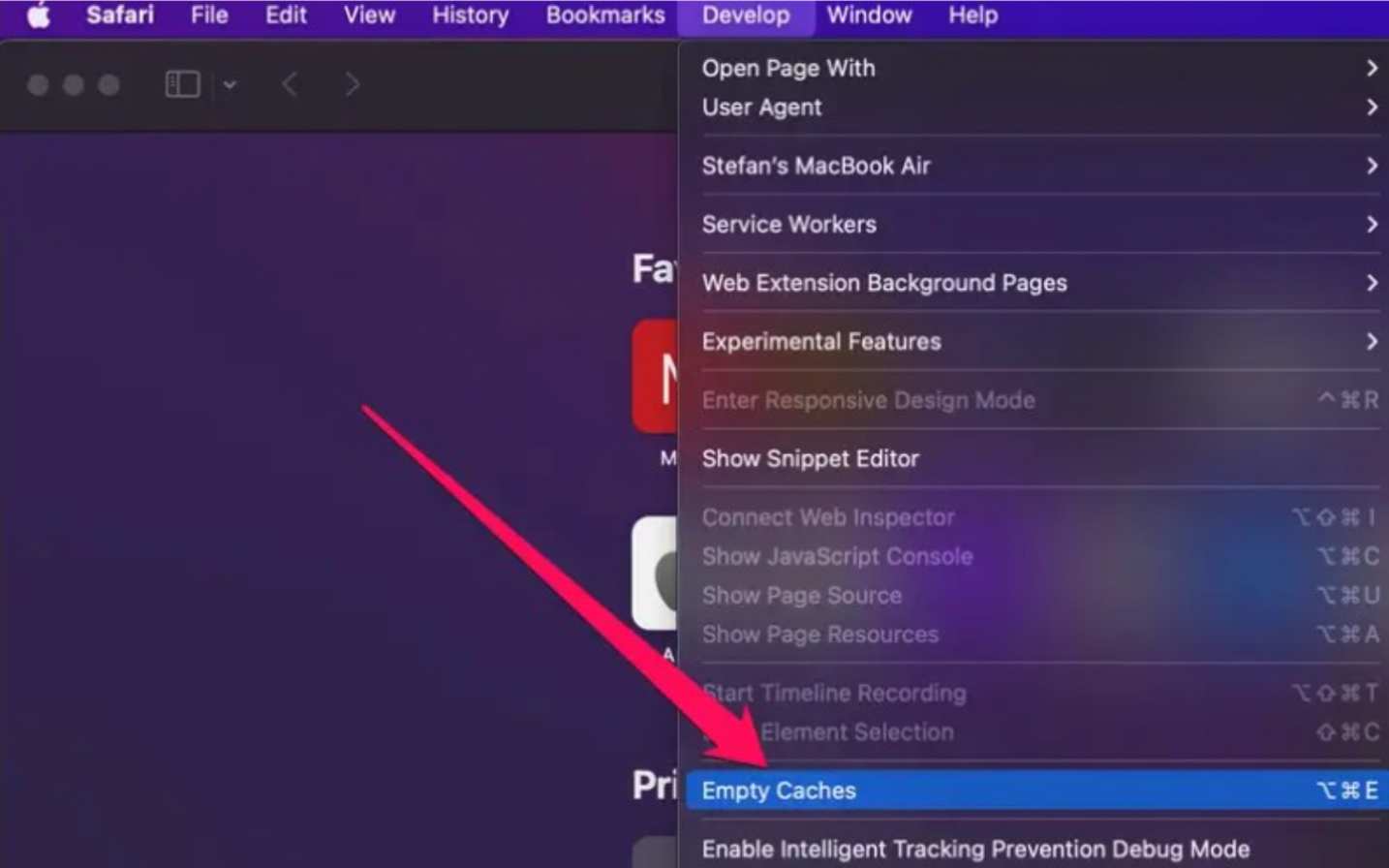Click the full-screen window button
Viewport: 1389px width, 868px height.
pyautogui.click(x=108, y=85)
